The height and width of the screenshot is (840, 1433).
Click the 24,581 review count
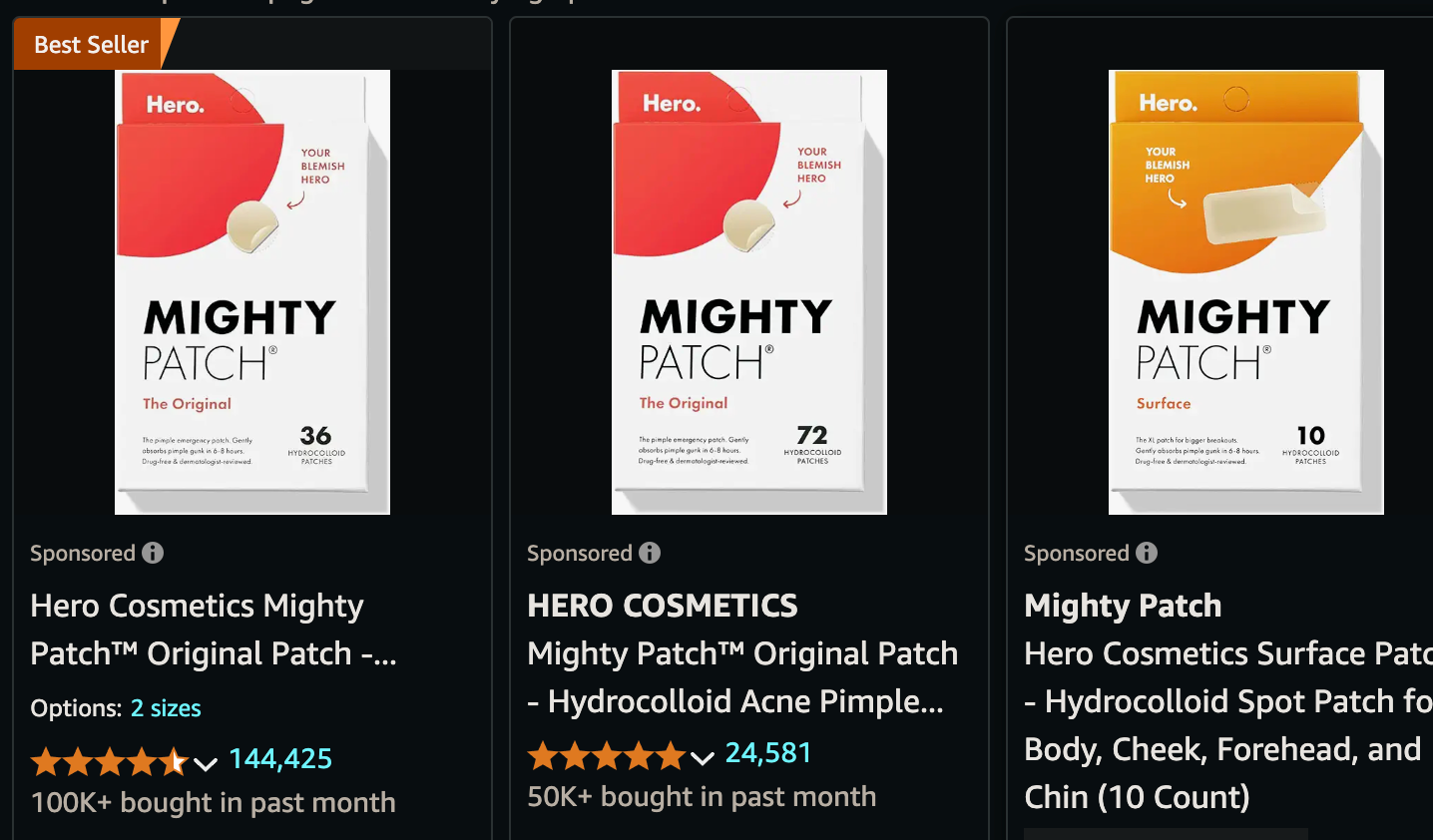(768, 752)
